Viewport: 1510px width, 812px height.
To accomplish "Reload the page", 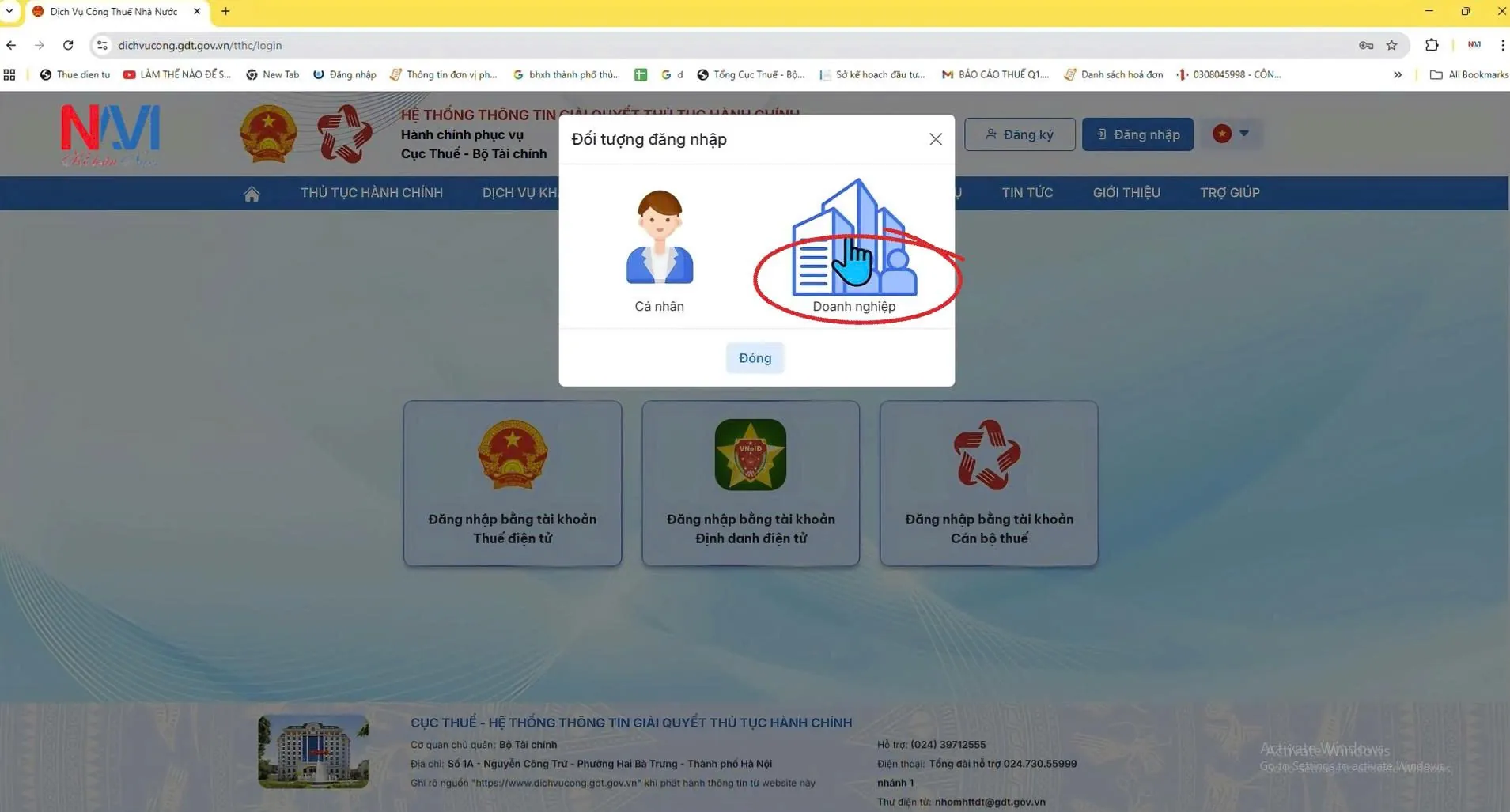I will pos(68,45).
